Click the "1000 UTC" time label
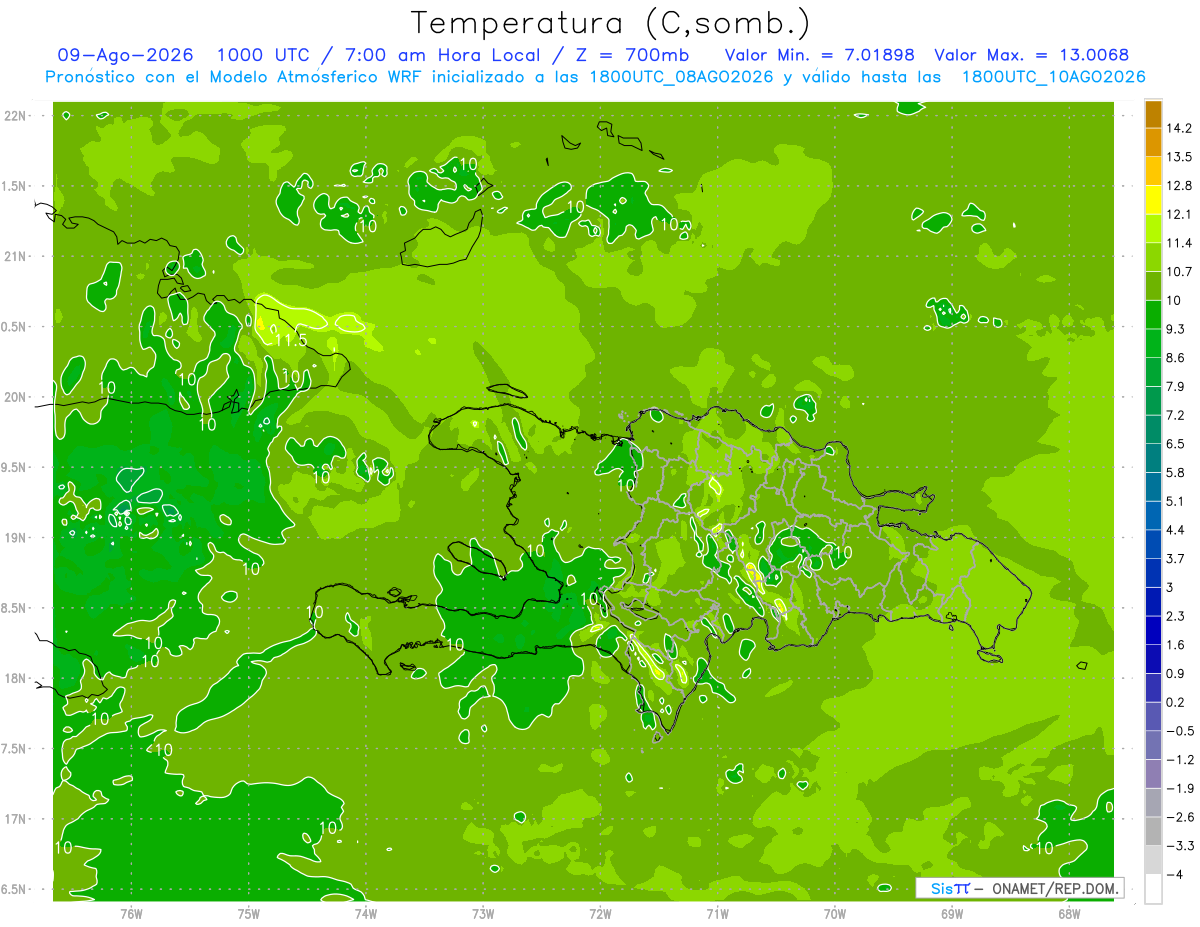The image size is (1200, 927). [x=264, y=55]
